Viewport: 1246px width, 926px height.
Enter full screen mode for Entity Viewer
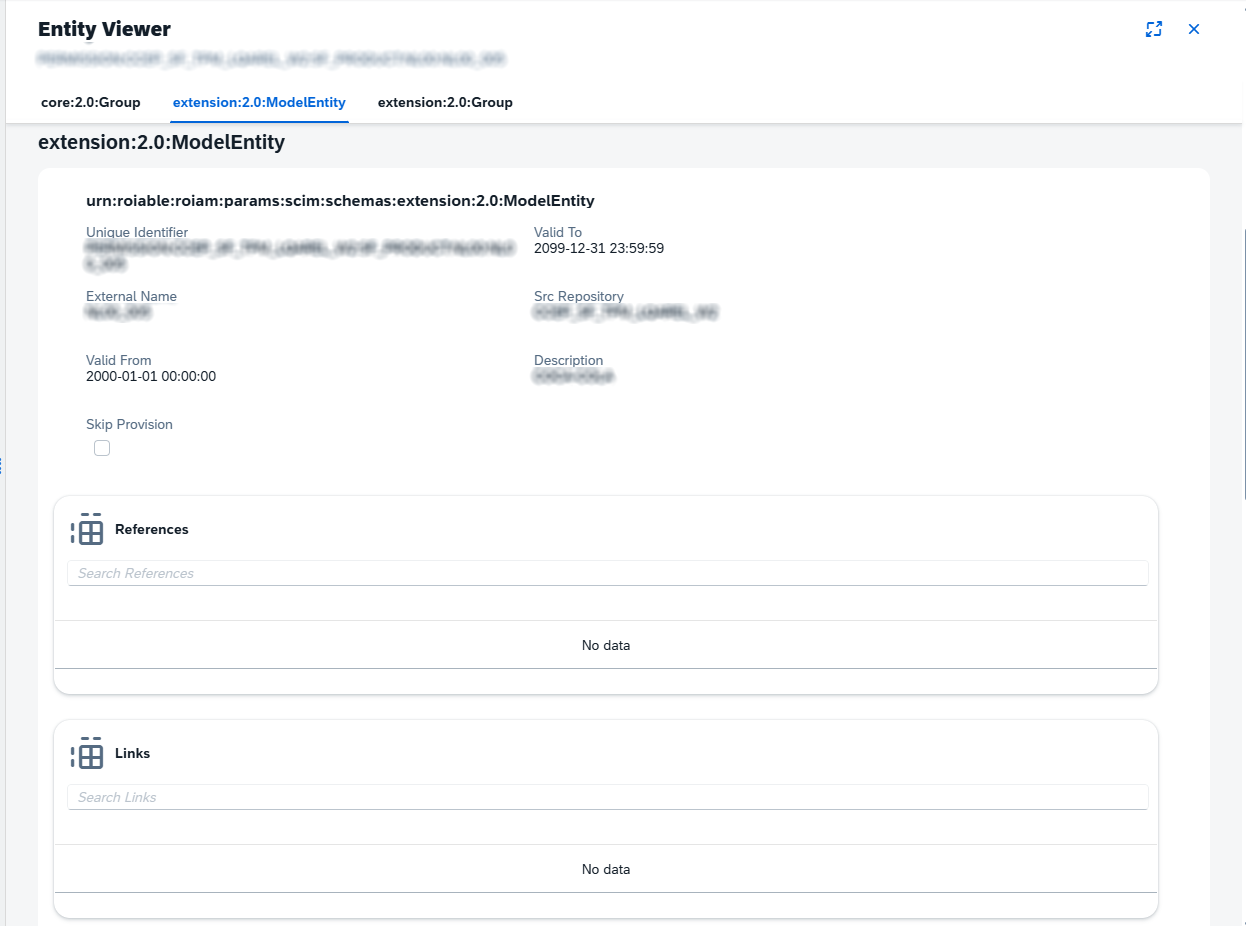click(1154, 29)
